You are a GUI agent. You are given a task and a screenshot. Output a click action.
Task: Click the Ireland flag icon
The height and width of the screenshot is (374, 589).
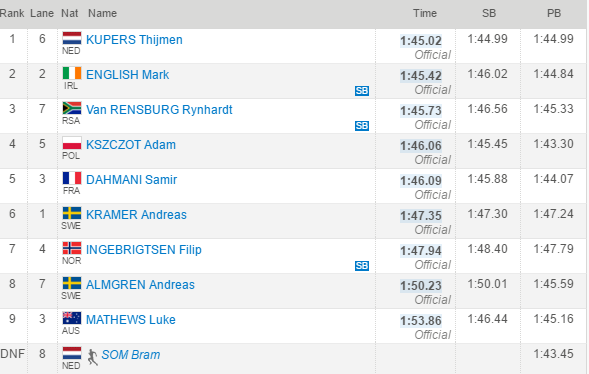[72, 73]
